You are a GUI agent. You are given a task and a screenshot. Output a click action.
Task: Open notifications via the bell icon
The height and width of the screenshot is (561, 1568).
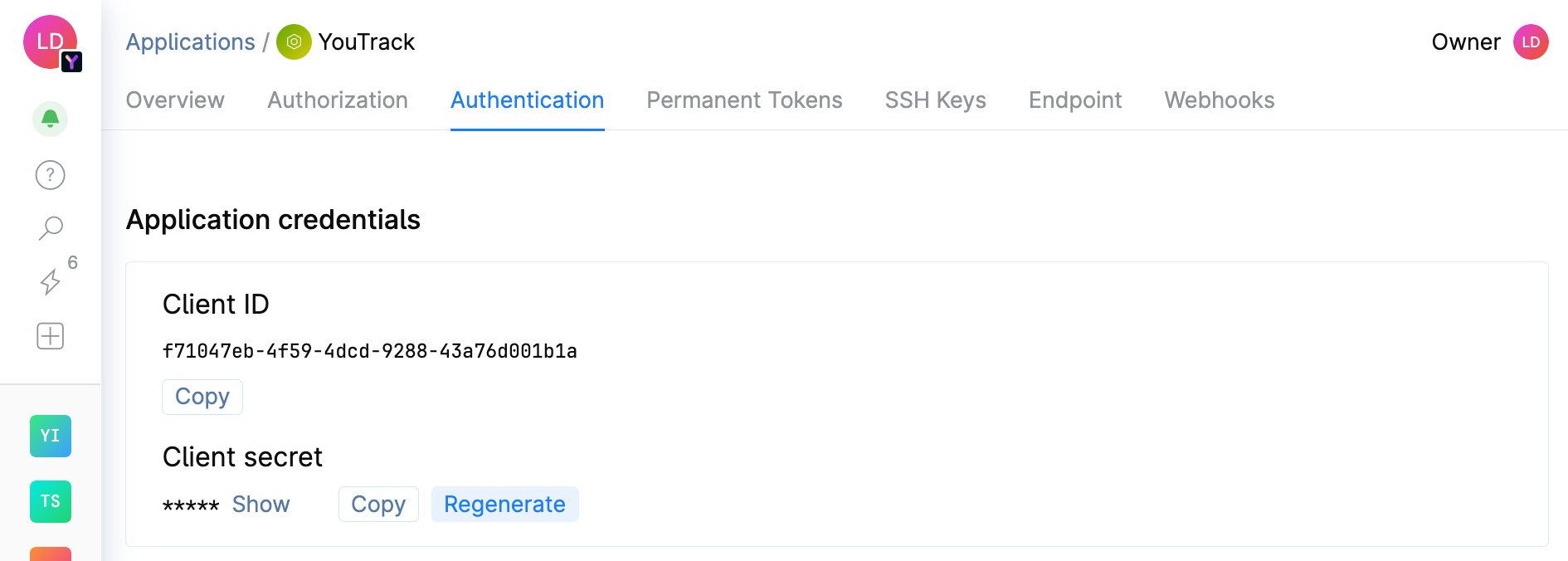50,119
